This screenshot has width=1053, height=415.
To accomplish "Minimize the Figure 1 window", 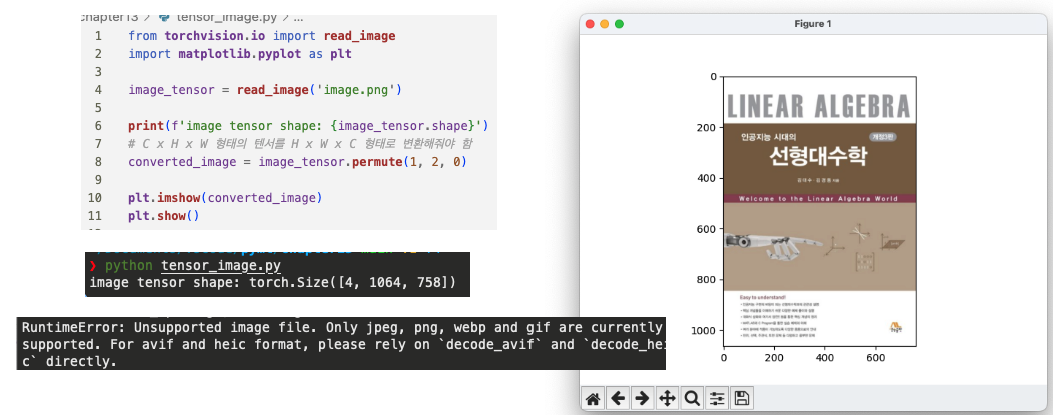I will (x=605, y=23).
